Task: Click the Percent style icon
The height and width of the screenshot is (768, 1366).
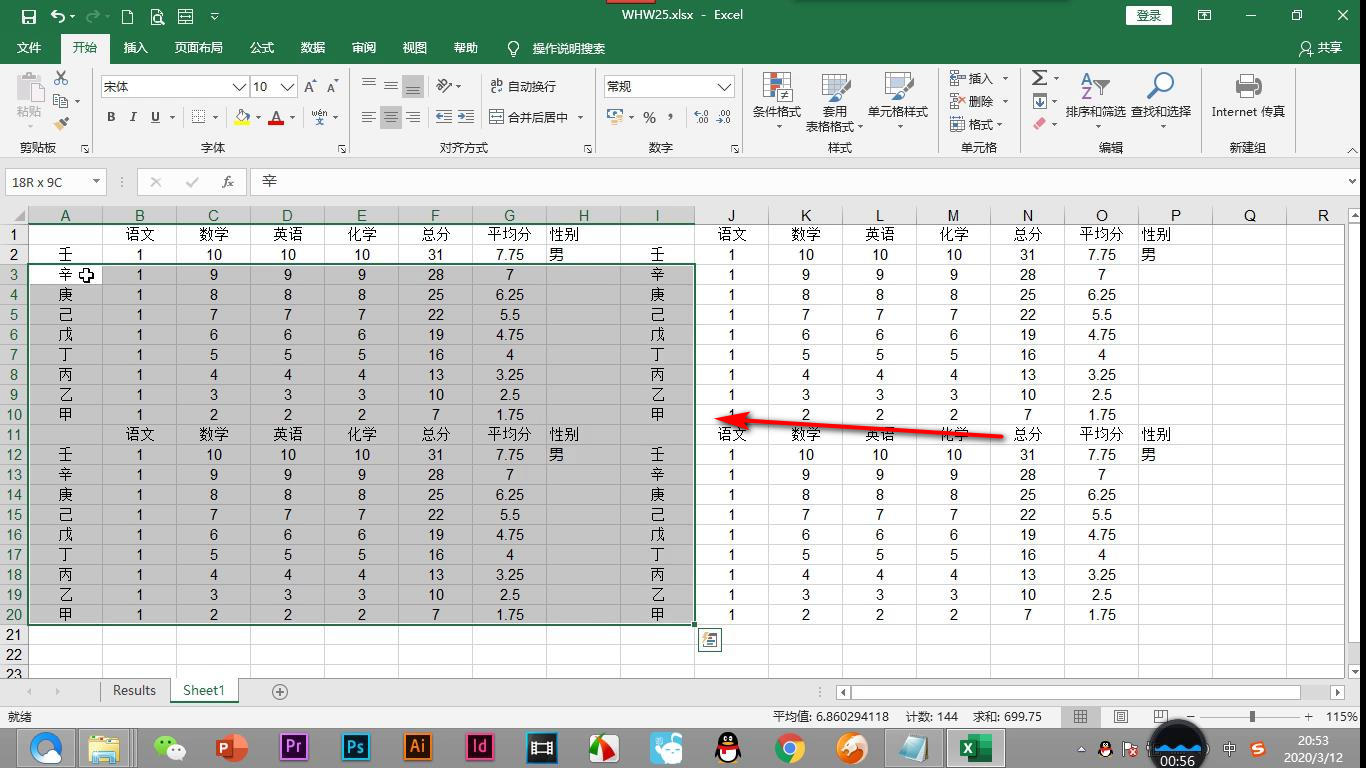Action: (x=649, y=117)
